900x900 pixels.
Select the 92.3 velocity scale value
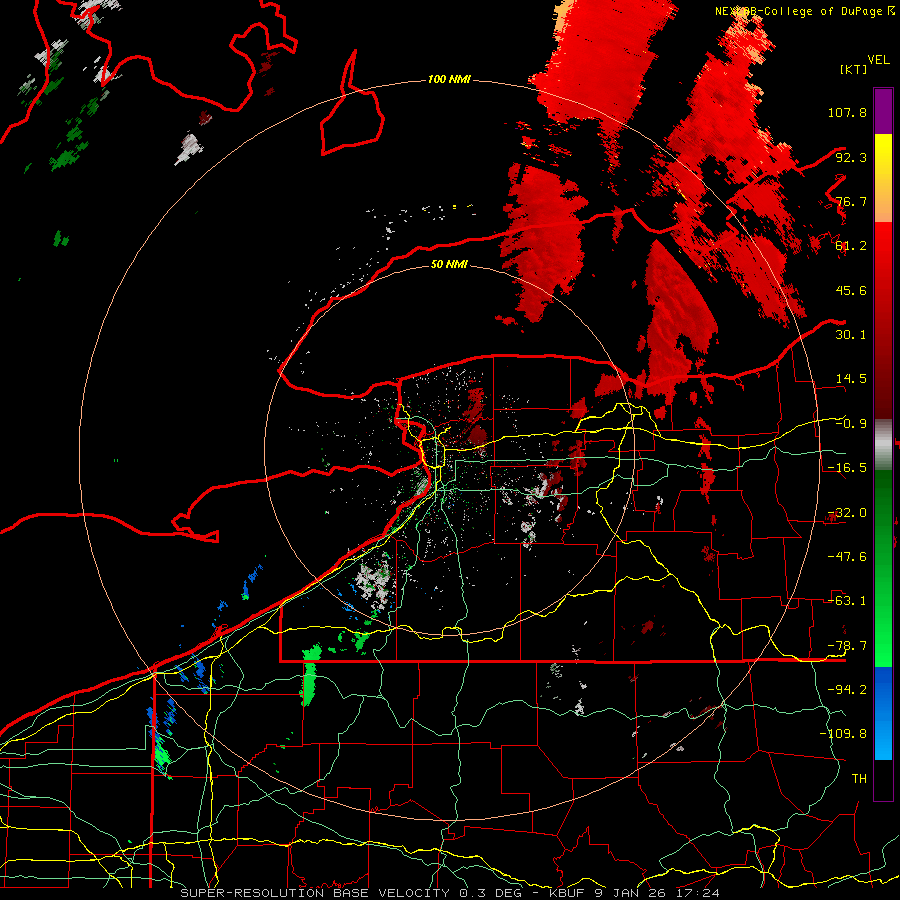(x=851, y=157)
